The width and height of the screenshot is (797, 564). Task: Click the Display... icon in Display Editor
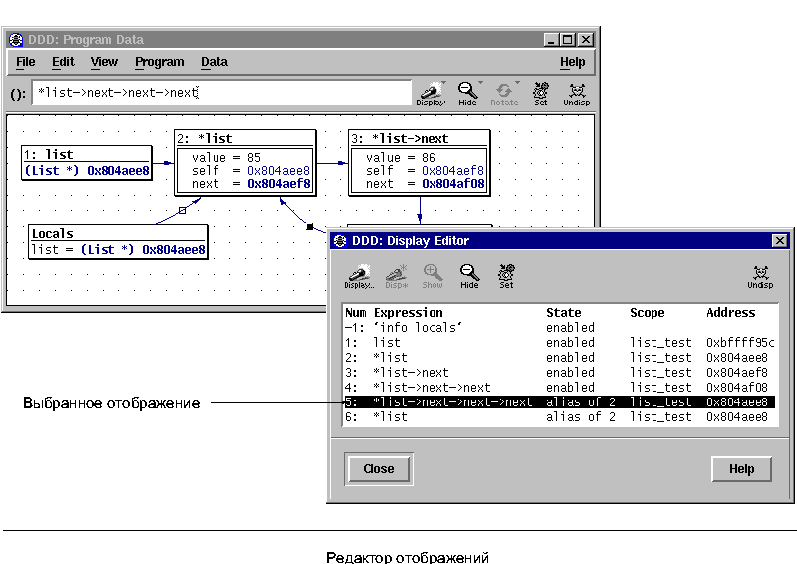click(x=359, y=277)
